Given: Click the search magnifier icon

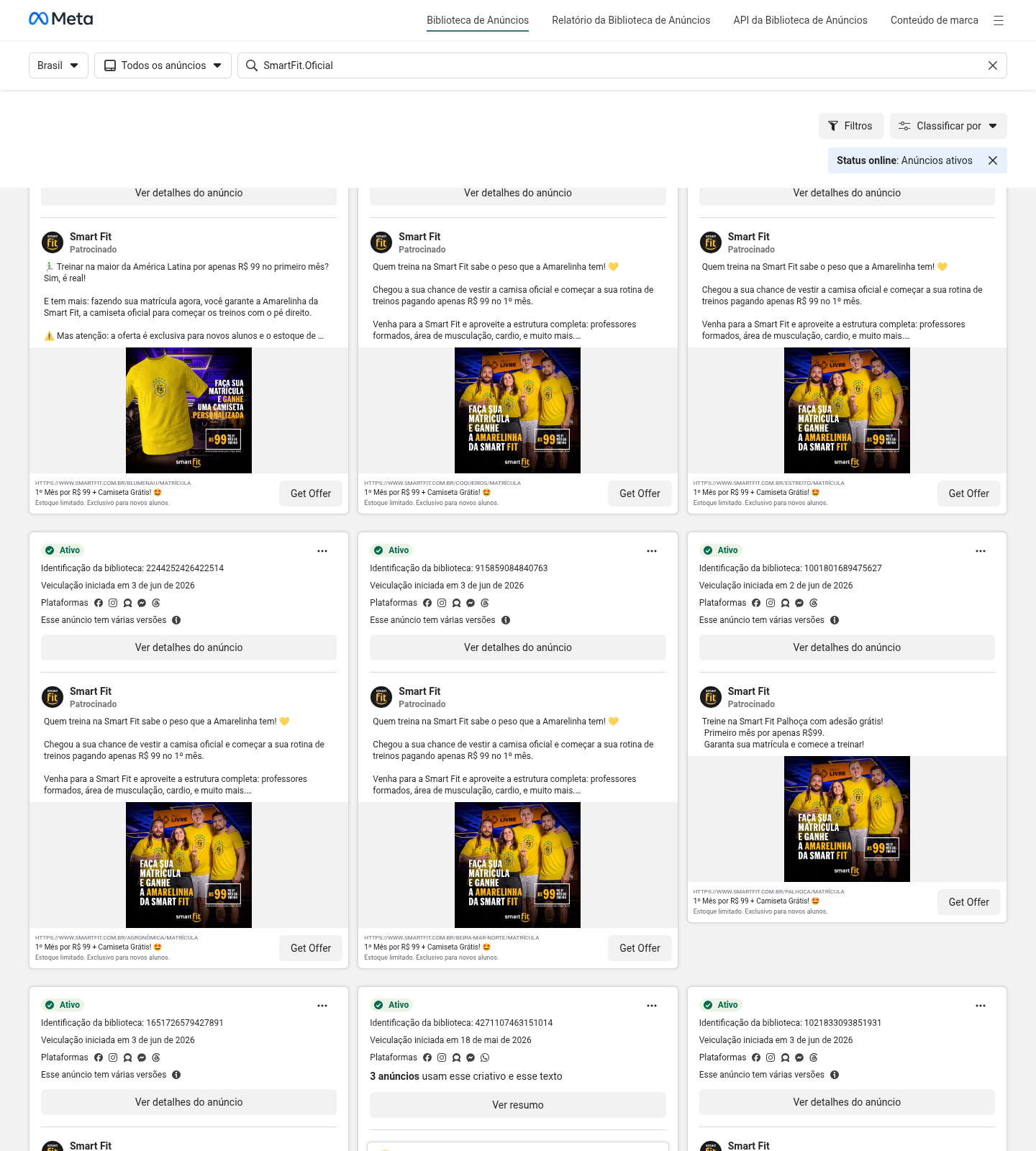Looking at the screenshot, I should [252, 65].
